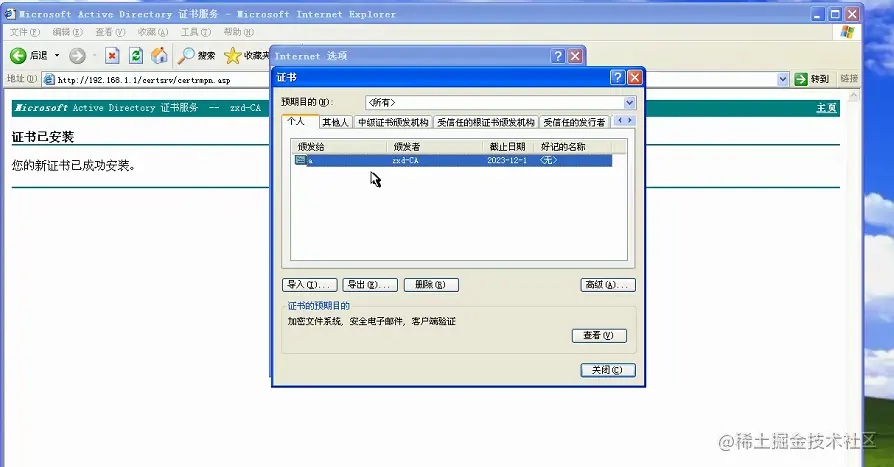Close the Internet 选项 dialog

(575, 56)
